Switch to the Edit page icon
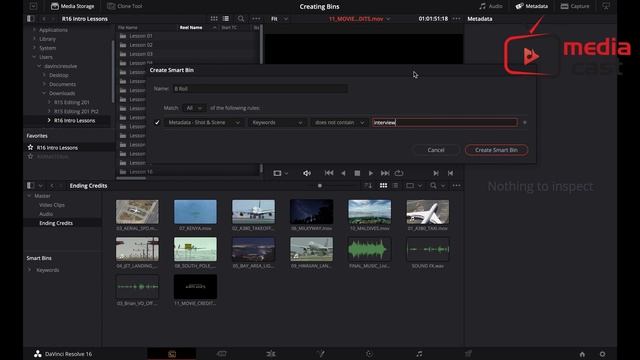 point(271,354)
